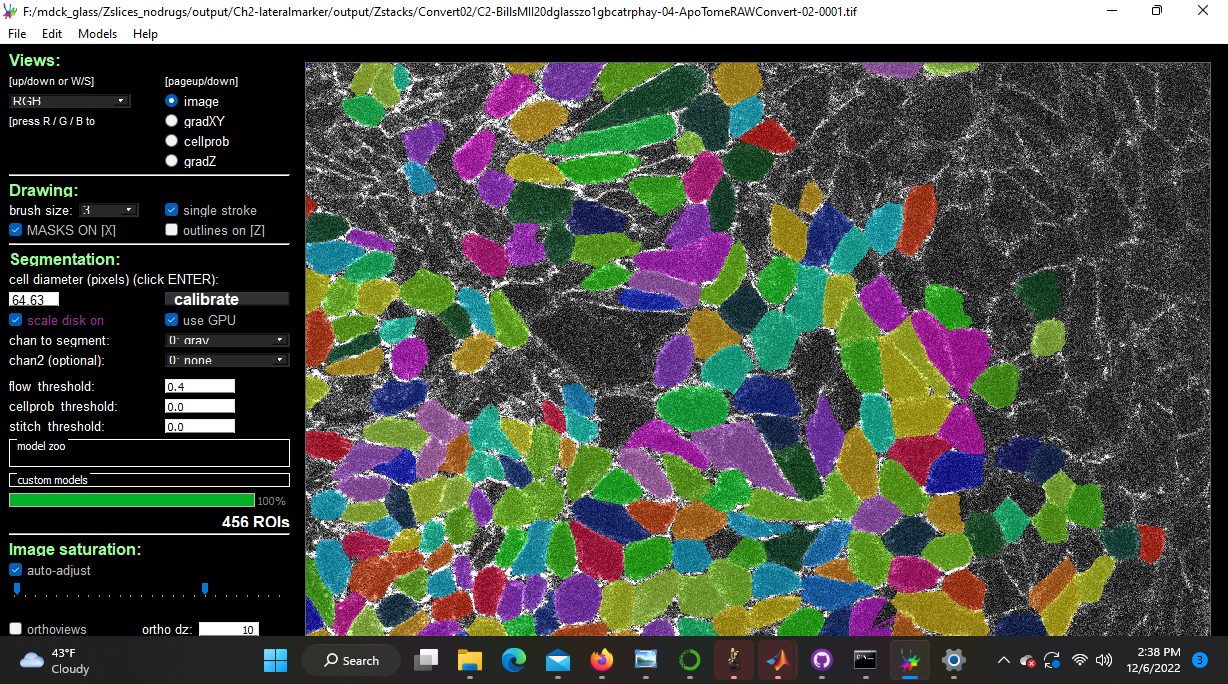Disable the use GPU checkbox

[171, 319]
